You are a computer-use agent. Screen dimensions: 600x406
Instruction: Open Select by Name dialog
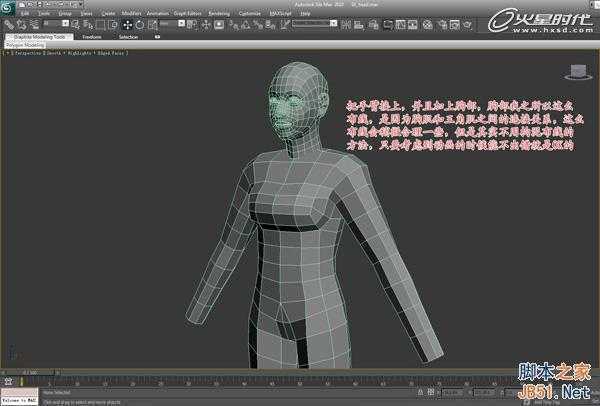[x=88, y=25]
